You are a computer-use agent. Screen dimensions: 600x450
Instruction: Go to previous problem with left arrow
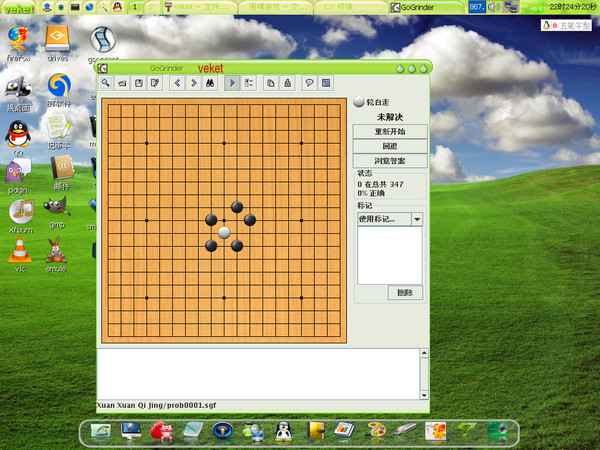[x=178, y=83]
